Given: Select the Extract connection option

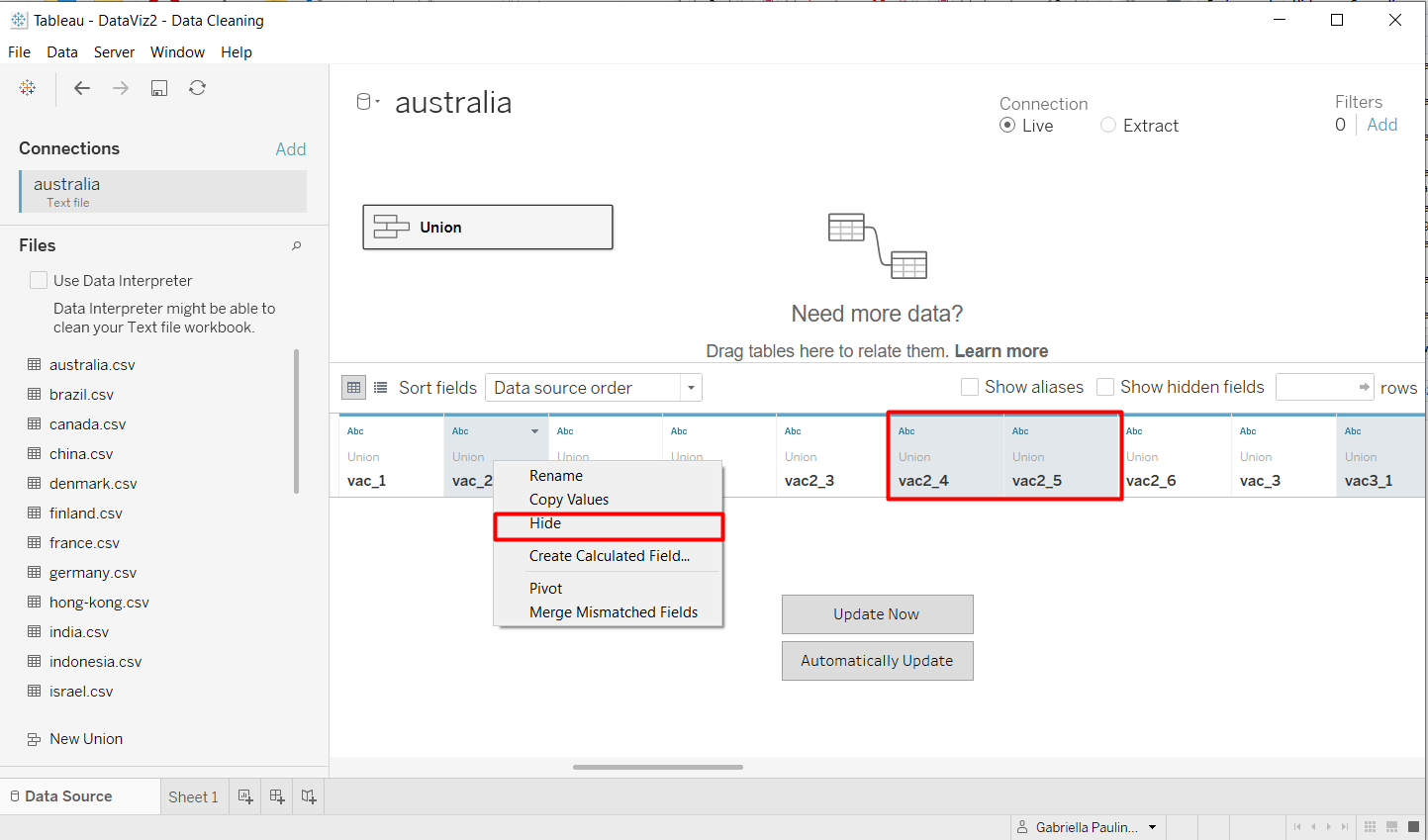Looking at the screenshot, I should click(x=1108, y=126).
